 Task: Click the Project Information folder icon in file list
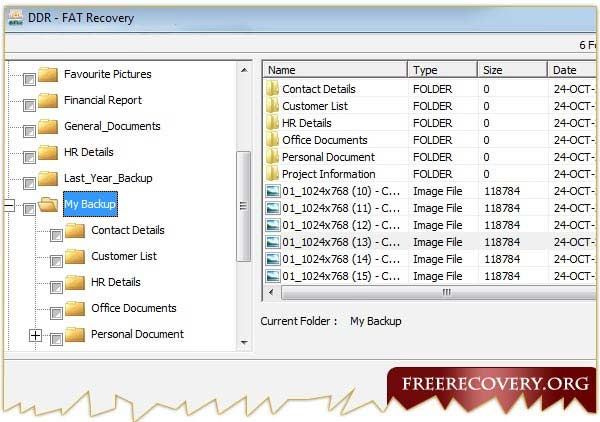coord(272,174)
